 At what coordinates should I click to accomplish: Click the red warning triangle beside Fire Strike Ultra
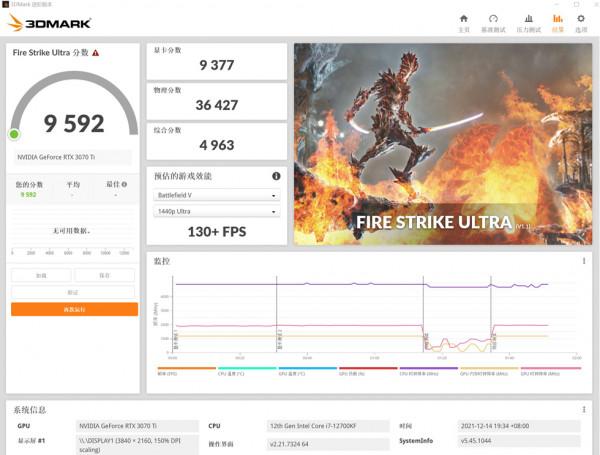coord(96,53)
